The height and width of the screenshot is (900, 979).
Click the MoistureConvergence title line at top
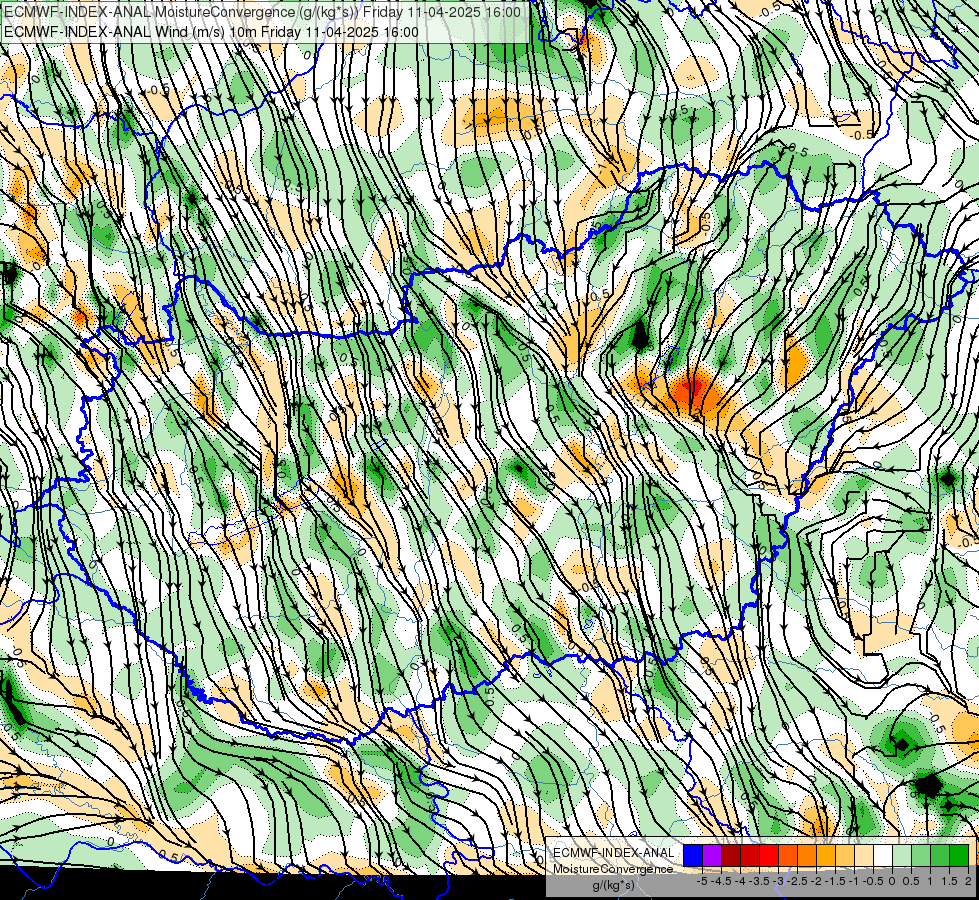[262, 12]
